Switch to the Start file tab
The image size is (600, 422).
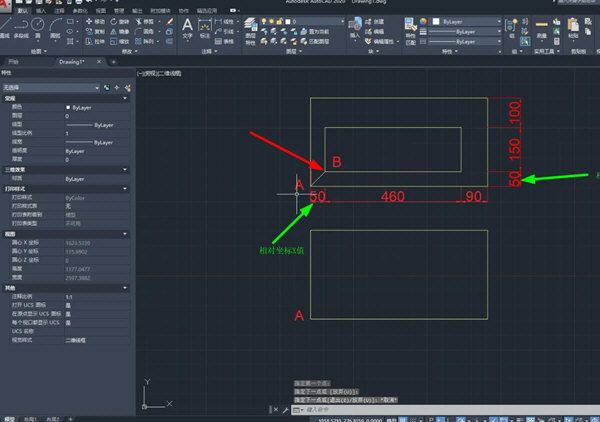[x=13, y=62]
